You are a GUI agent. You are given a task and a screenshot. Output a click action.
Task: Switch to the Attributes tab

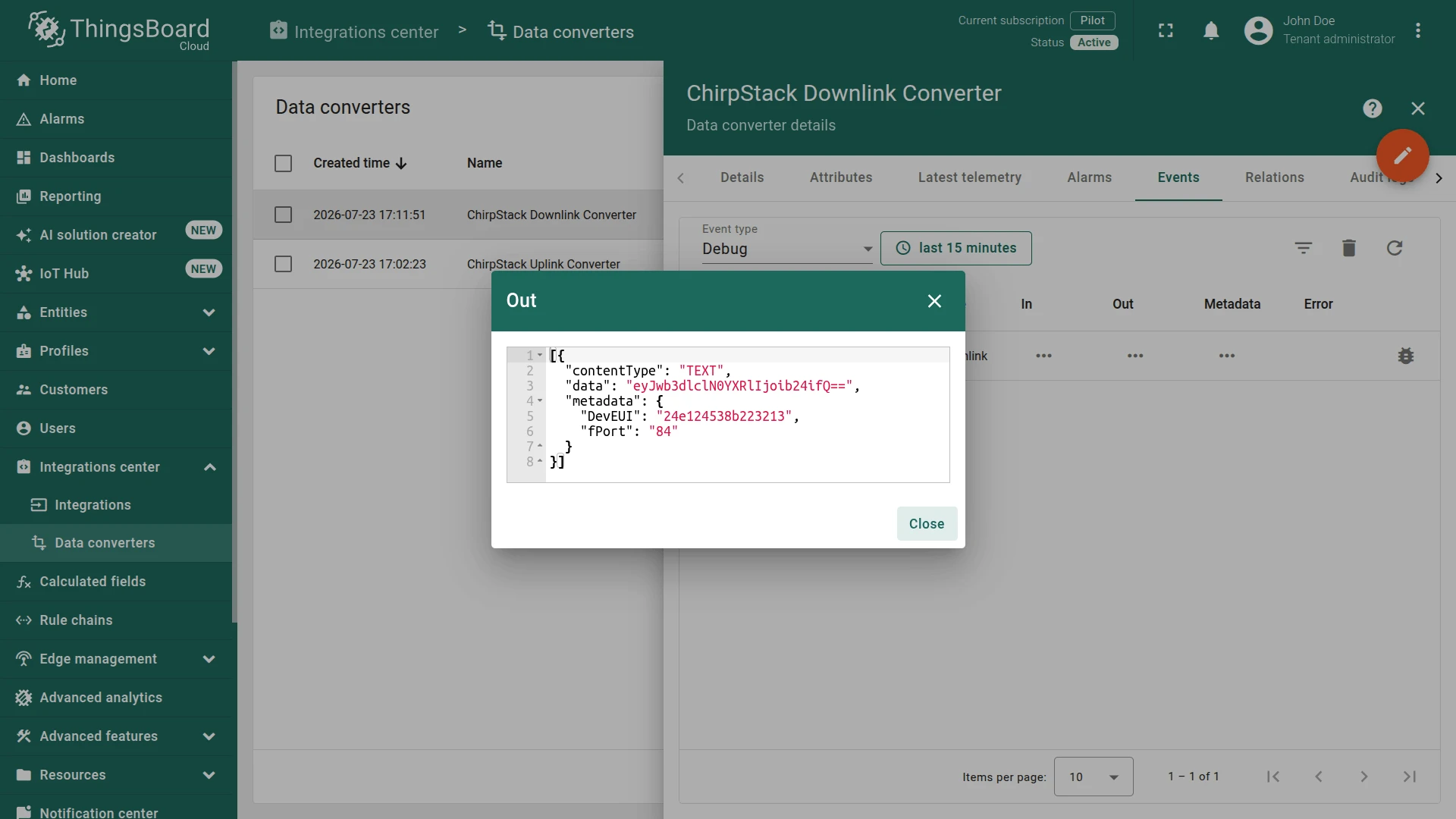(840, 177)
